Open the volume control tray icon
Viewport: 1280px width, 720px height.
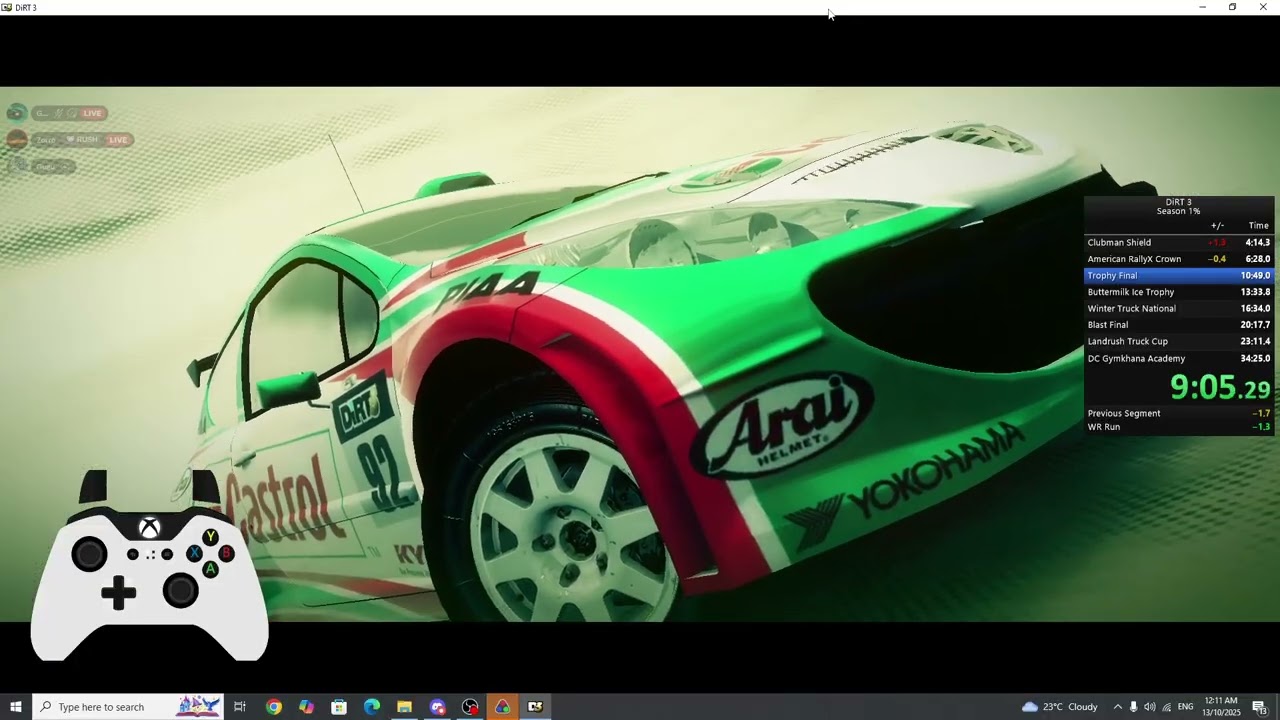(1149, 707)
